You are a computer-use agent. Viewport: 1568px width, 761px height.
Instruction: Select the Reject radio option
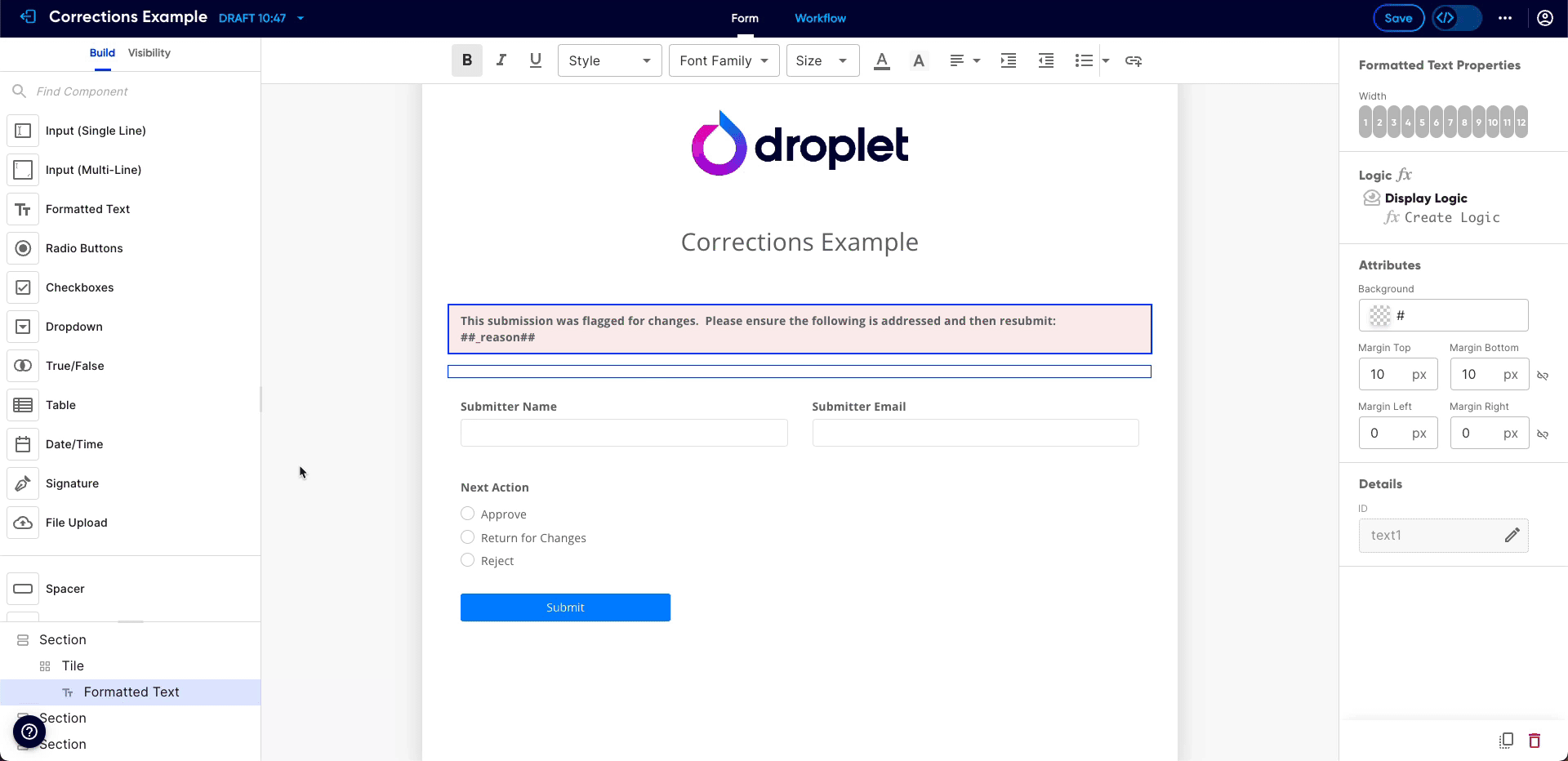pyautogui.click(x=468, y=560)
